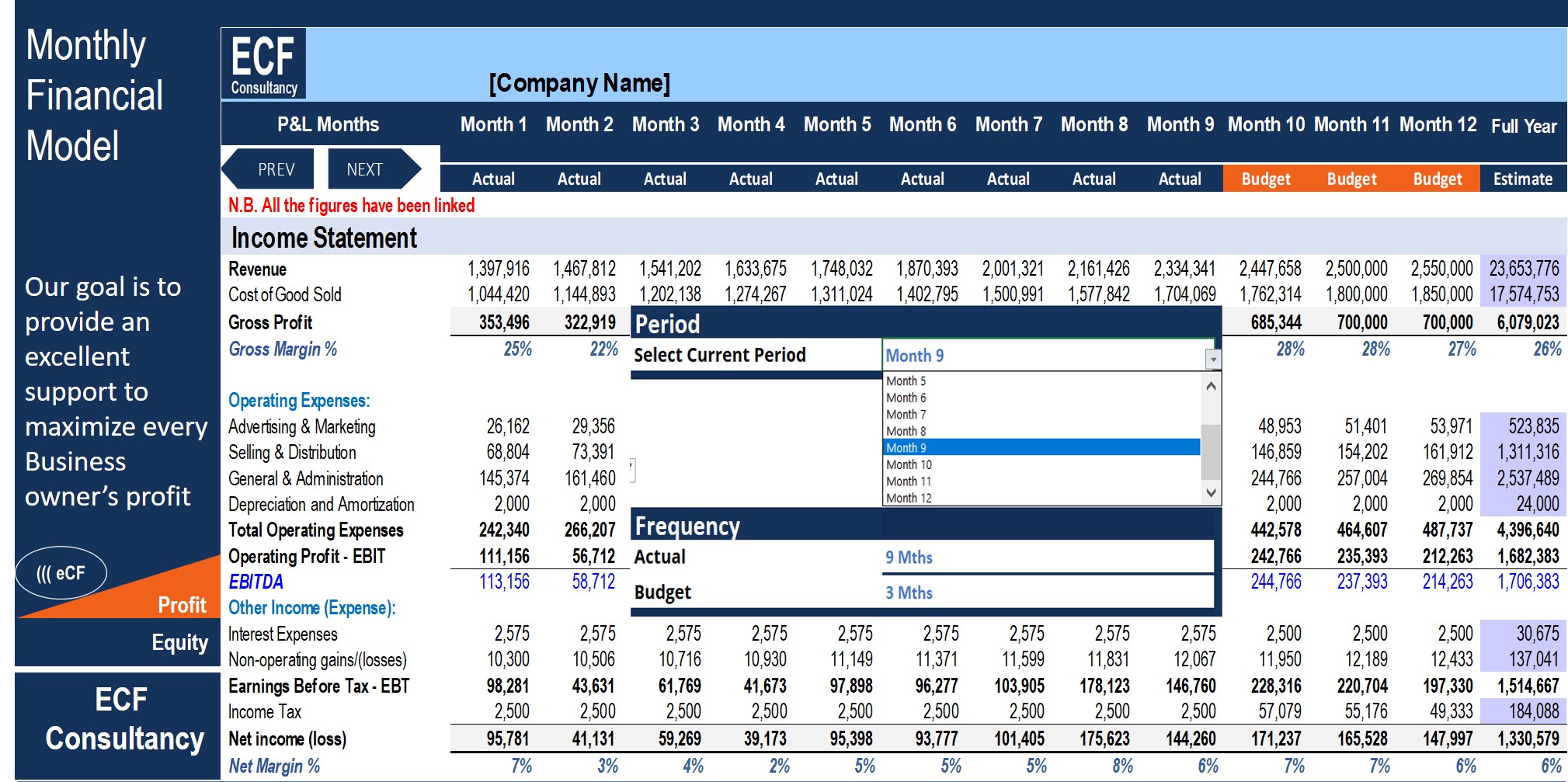Click the list scrollbar down arrow
This screenshot has width=1568, height=782.
(1211, 492)
